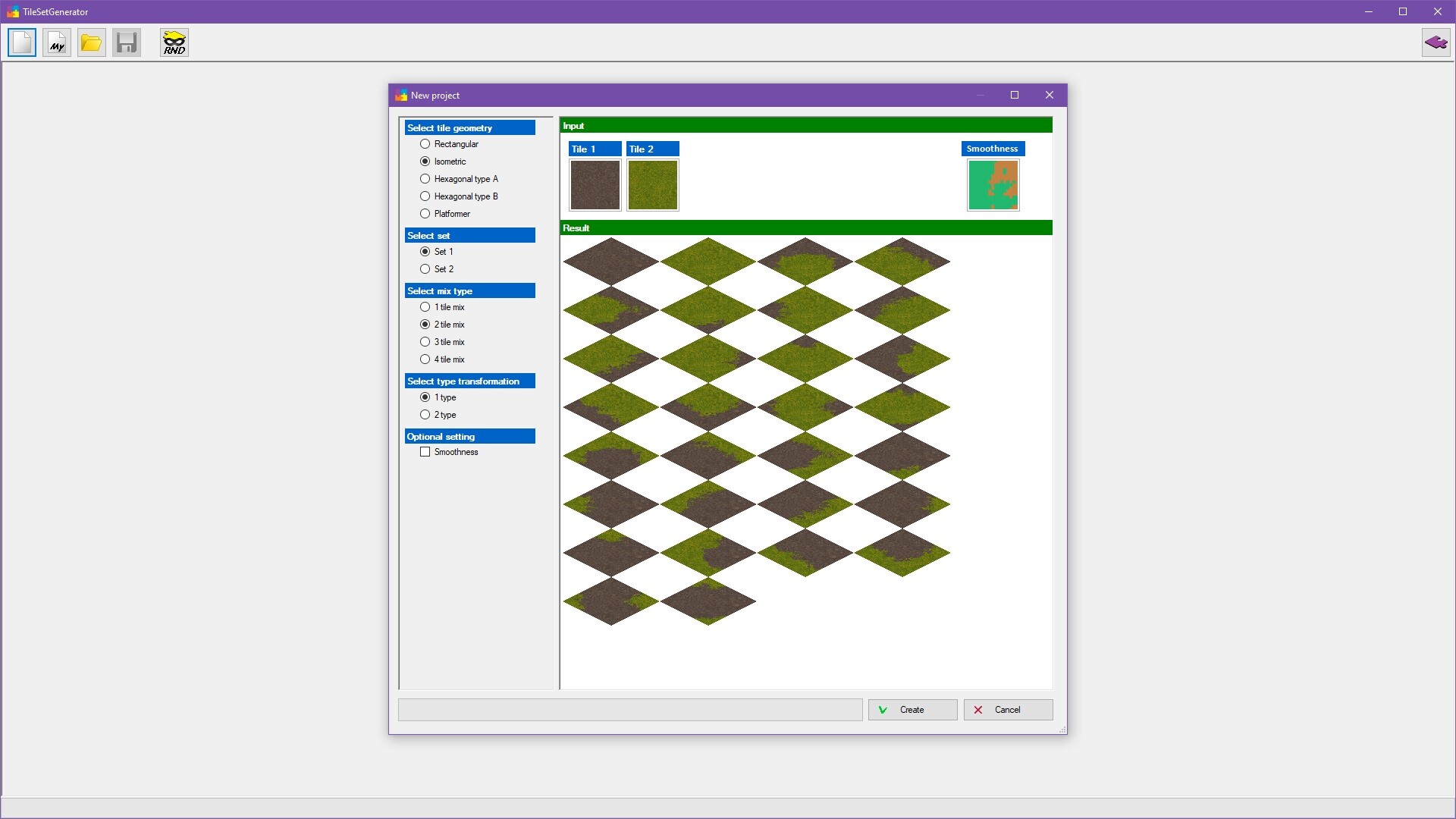The width and height of the screenshot is (1456, 819).
Task: Open an existing project file
Action: click(x=91, y=42)
